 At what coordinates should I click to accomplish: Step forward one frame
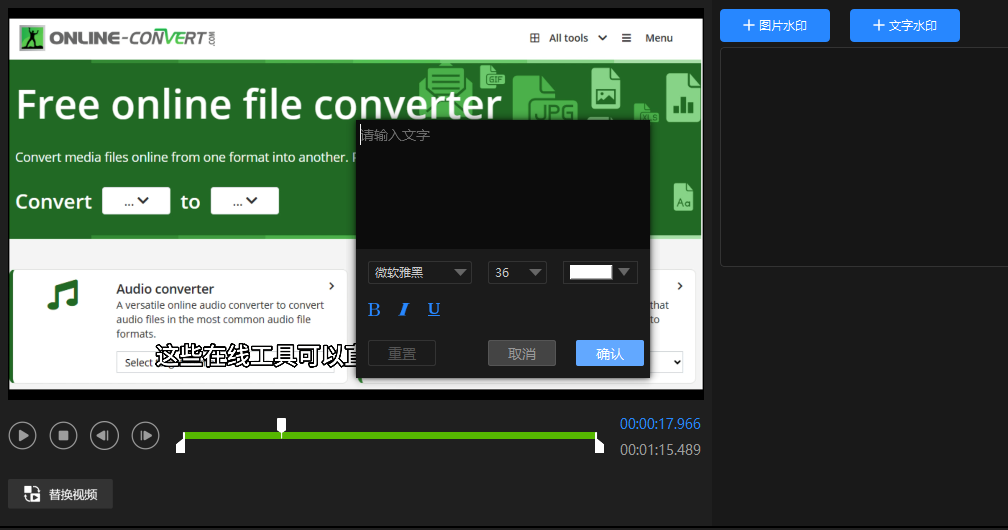(x=145, y=435)
